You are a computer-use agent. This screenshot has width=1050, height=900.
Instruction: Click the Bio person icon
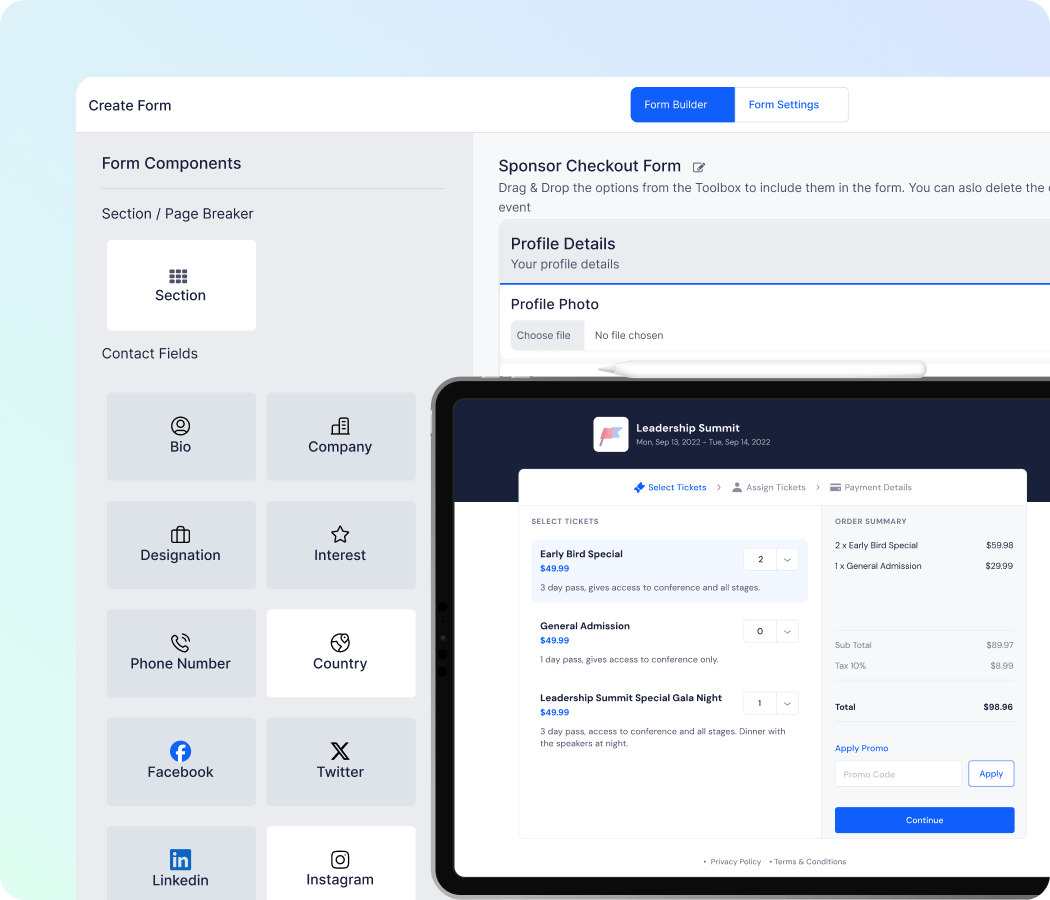click(180, 426)
